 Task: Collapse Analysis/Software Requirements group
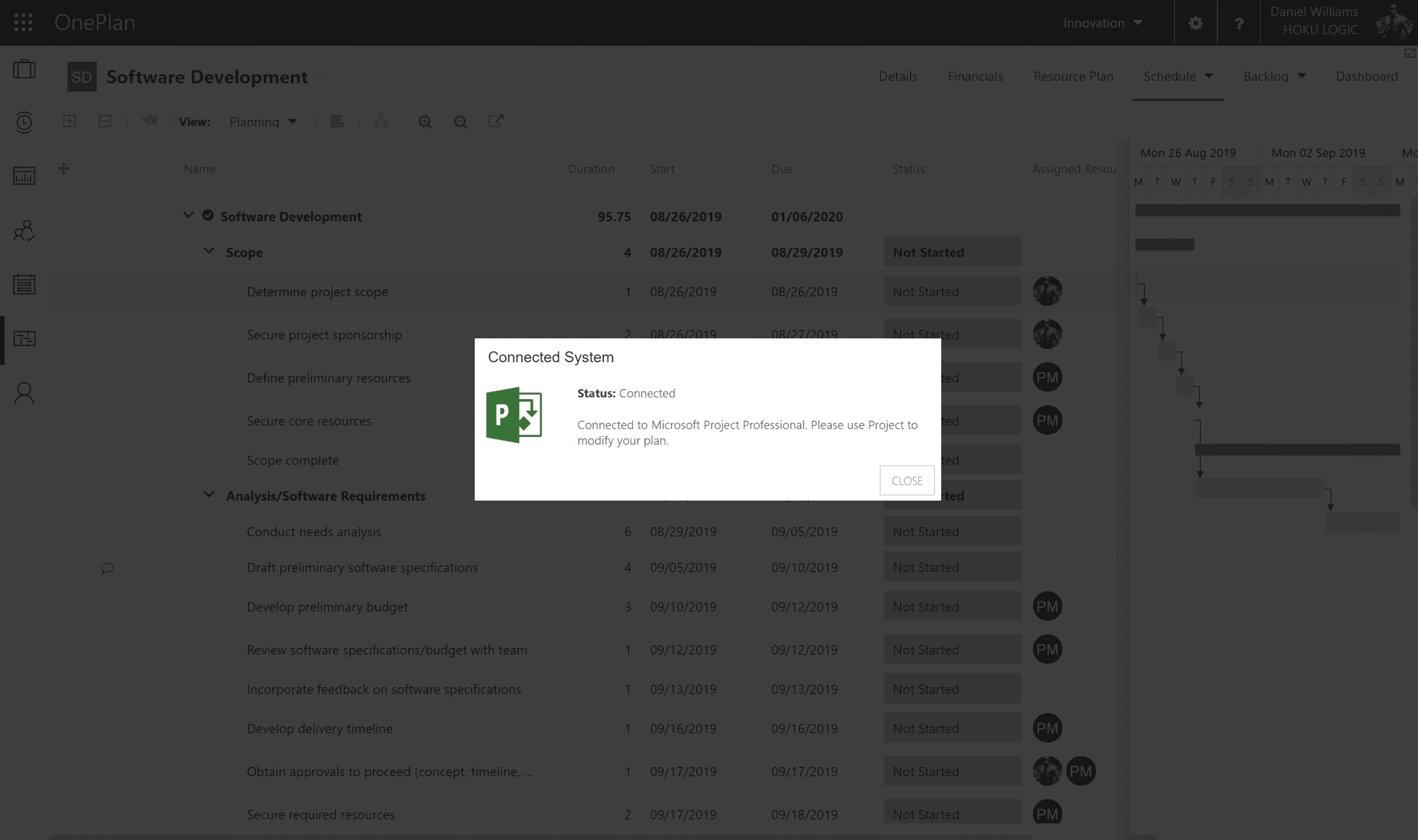209,494
